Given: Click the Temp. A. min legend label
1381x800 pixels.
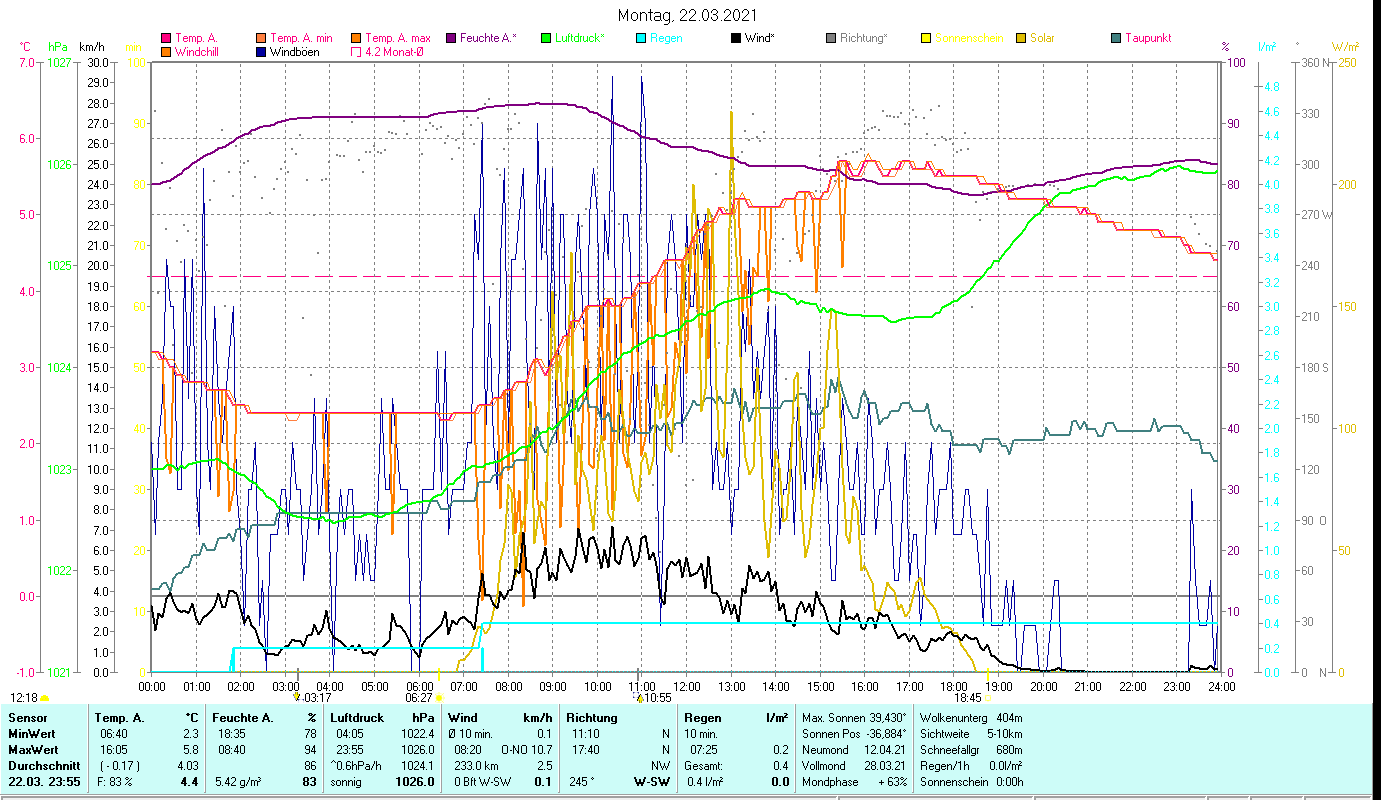Looking at the screenshot, I should coord(301,38).
